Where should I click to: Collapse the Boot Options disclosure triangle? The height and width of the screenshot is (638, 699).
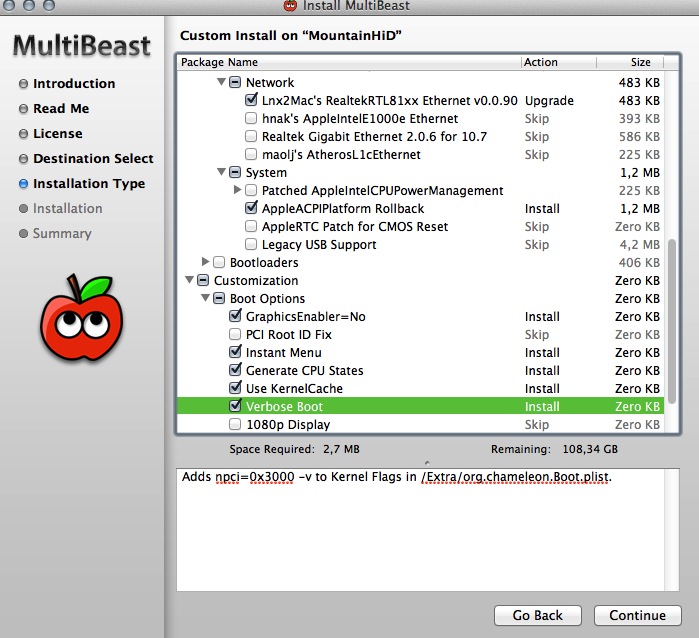pos(205,298)
